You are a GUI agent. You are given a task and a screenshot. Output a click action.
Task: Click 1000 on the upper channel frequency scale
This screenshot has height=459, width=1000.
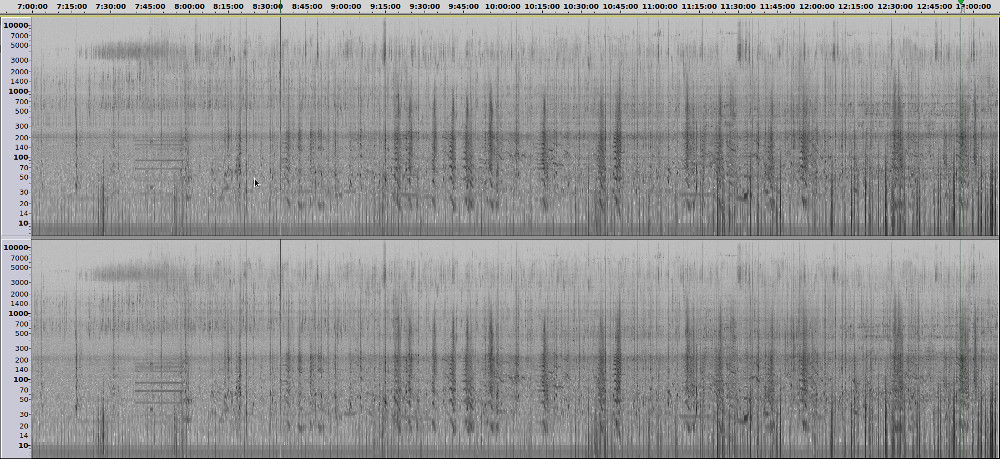coord(19,91)
